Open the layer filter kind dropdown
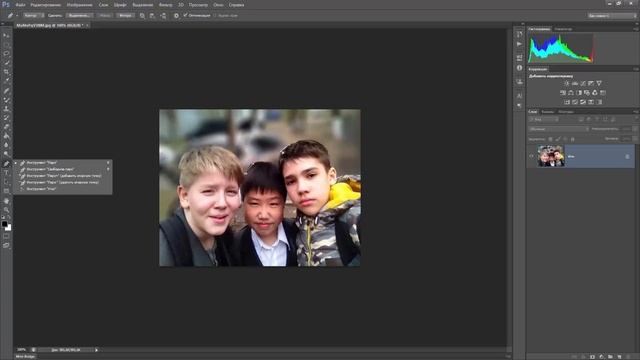The width and height of the screenshot is (640, 360). tap(544, 120)
